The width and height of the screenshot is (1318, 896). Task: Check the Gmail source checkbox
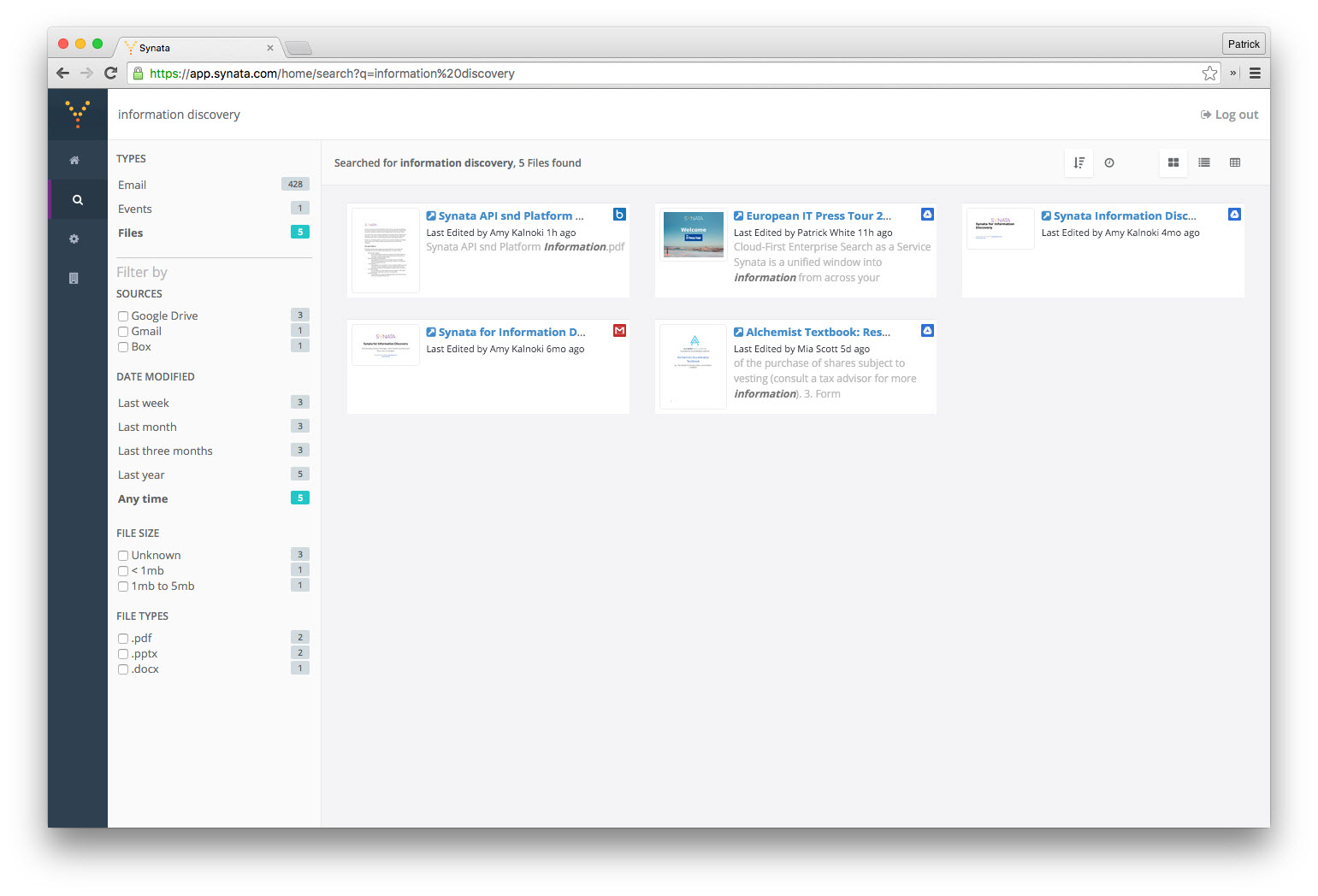[x=123, y=332]
